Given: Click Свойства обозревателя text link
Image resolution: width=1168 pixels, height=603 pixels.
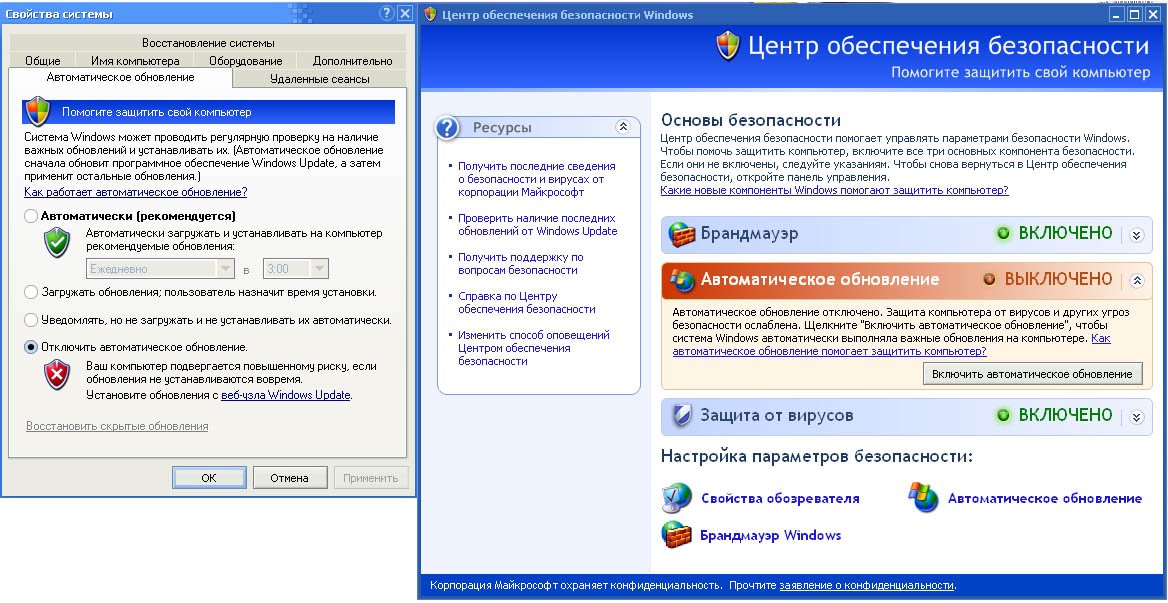Looking at the screenshot, I should [x=780, y=499].
